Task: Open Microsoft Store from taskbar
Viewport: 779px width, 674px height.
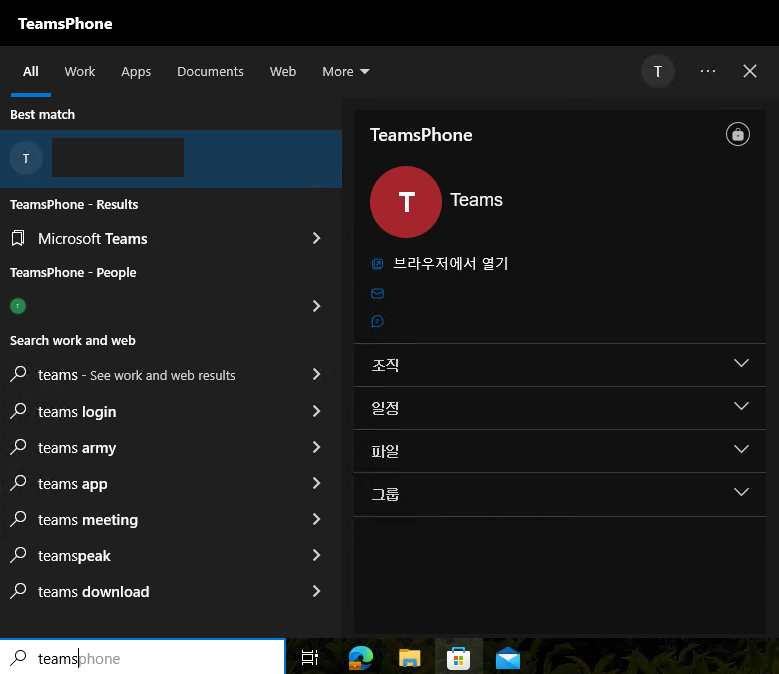Action: coord(459,659)
